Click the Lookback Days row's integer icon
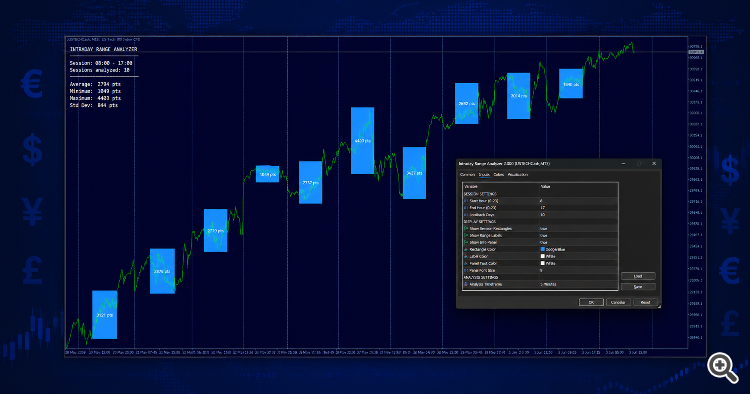Screen dimensions: 750x394 point(466,215)
